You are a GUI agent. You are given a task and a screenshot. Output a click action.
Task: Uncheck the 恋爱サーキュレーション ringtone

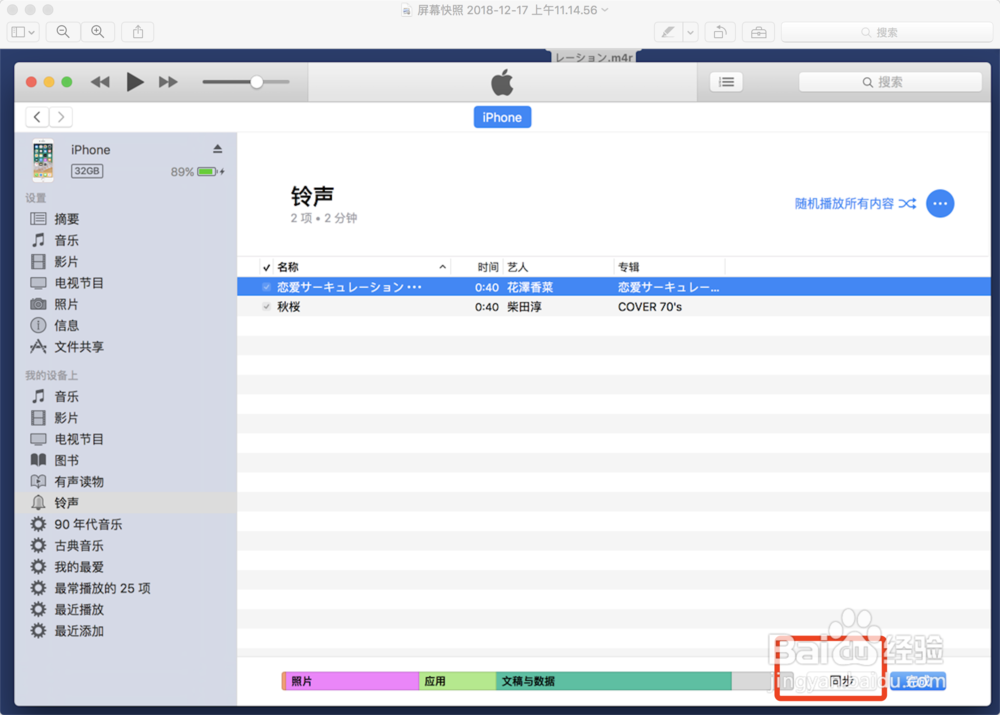[x=263, y=287]
